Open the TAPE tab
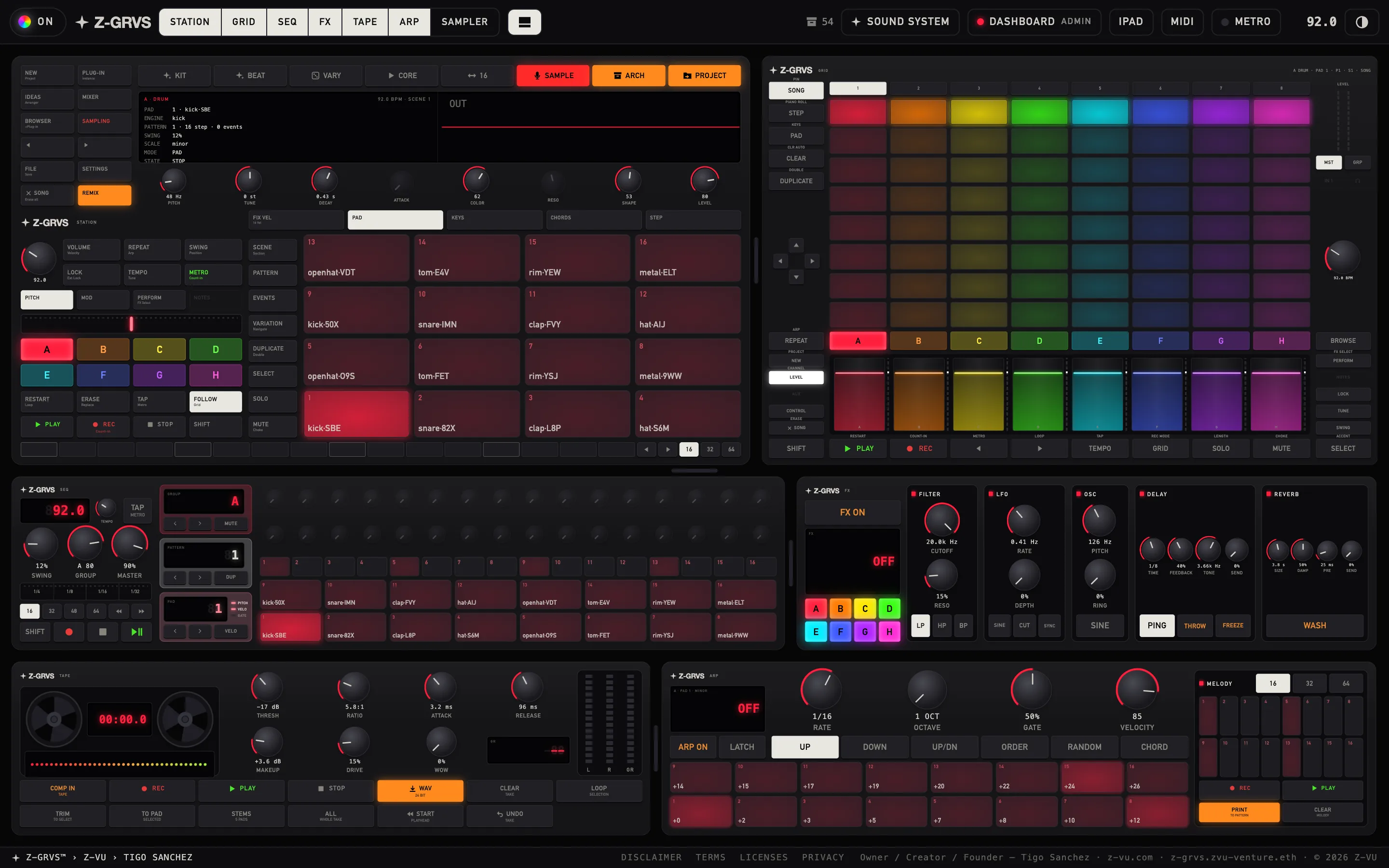1389x868 pixels. coord(365,22)
